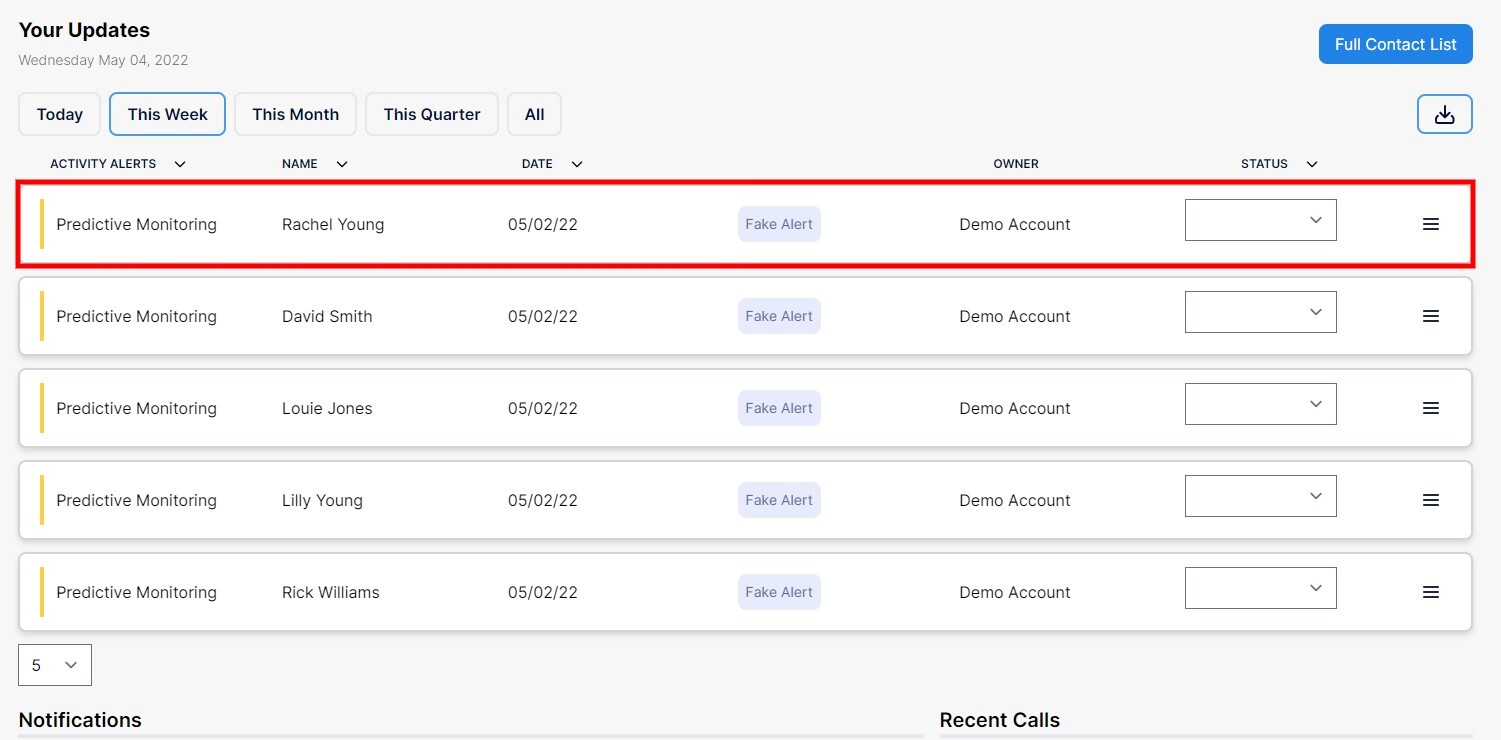Open the status dropdown for Rachel Young
The width and height of the screenshot is (1501, 740).
(1260, 219)
